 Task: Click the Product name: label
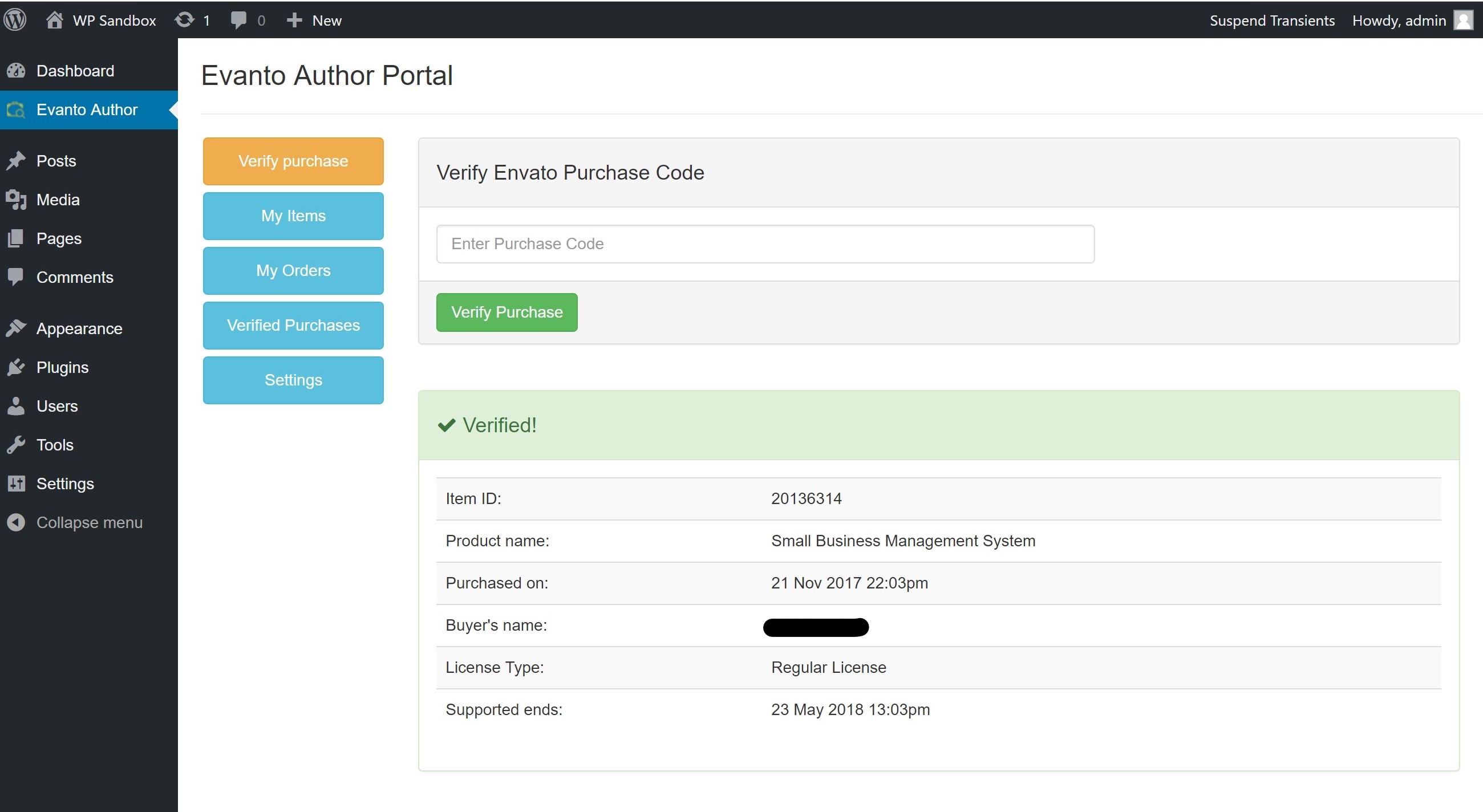(x=497, y=541)
